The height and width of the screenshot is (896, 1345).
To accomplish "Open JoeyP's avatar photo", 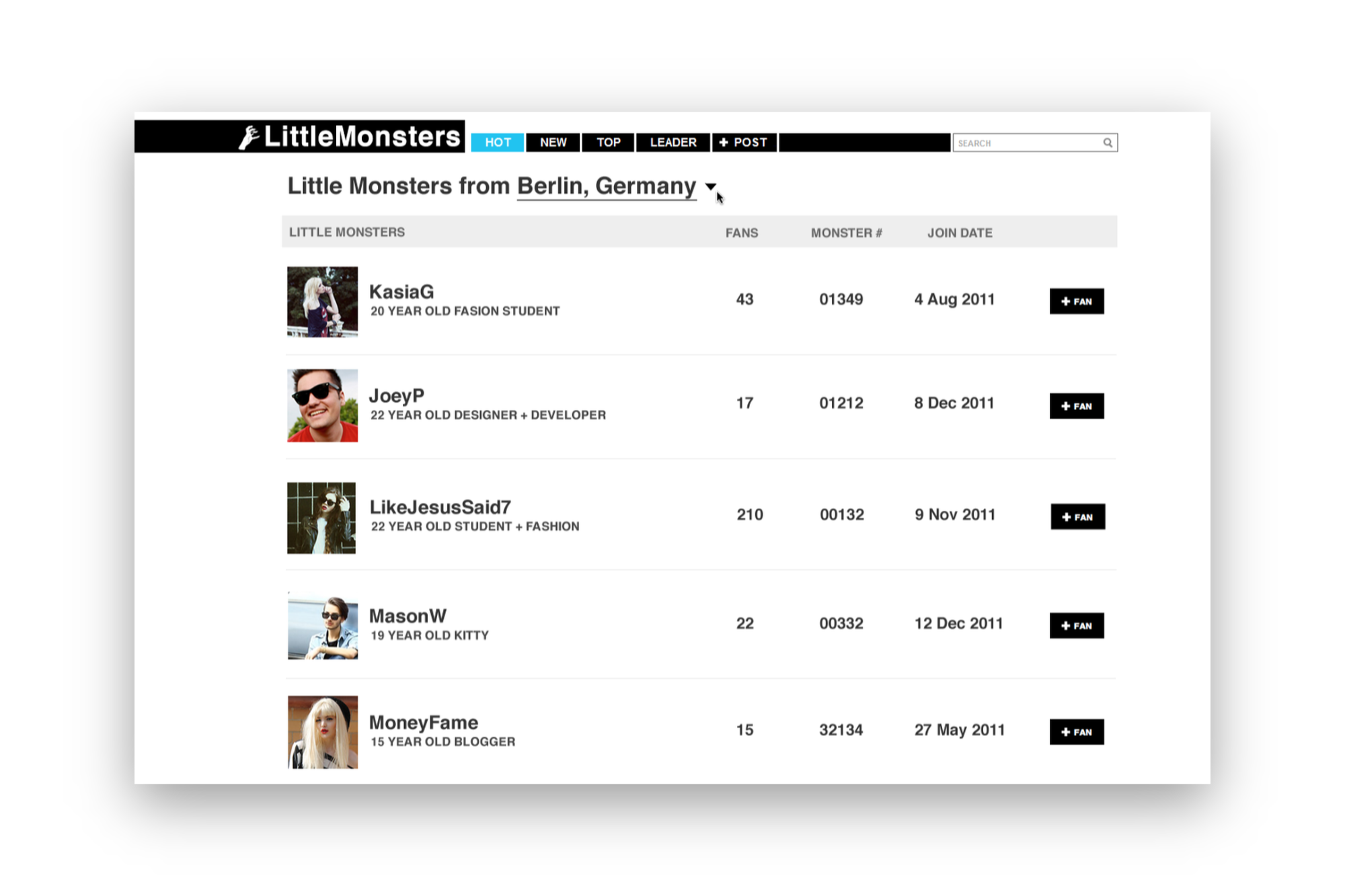I will pos(322,405).
